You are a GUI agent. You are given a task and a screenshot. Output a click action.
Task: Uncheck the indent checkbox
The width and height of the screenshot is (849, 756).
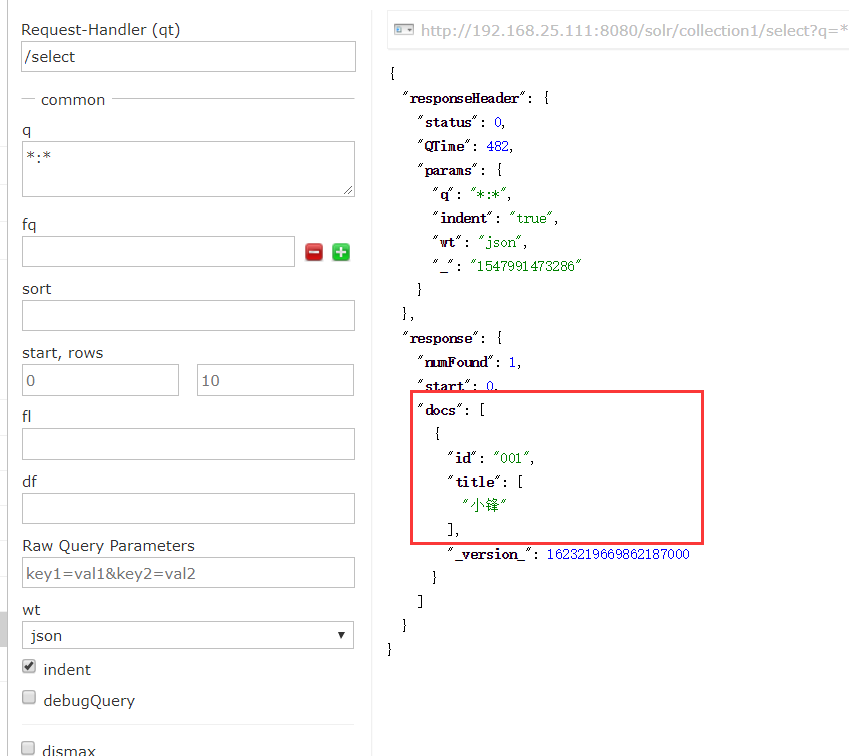point(29,666)
